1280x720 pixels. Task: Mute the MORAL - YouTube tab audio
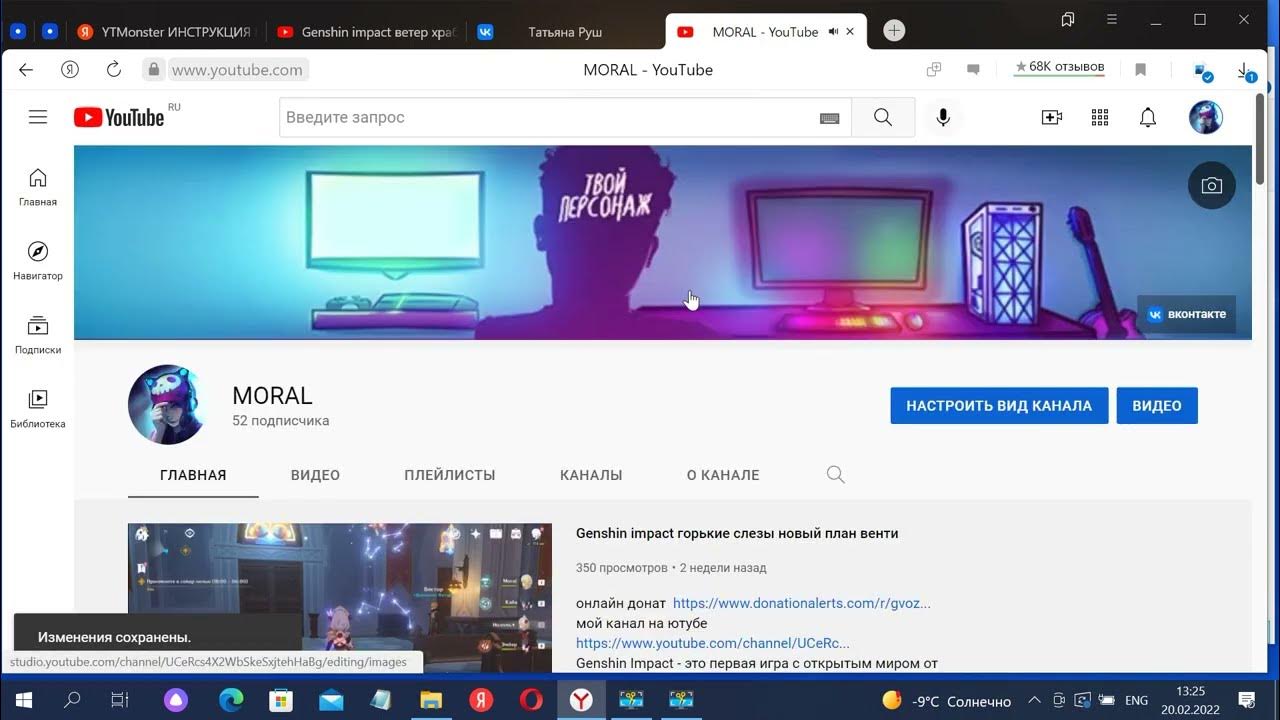pos(833,32)
